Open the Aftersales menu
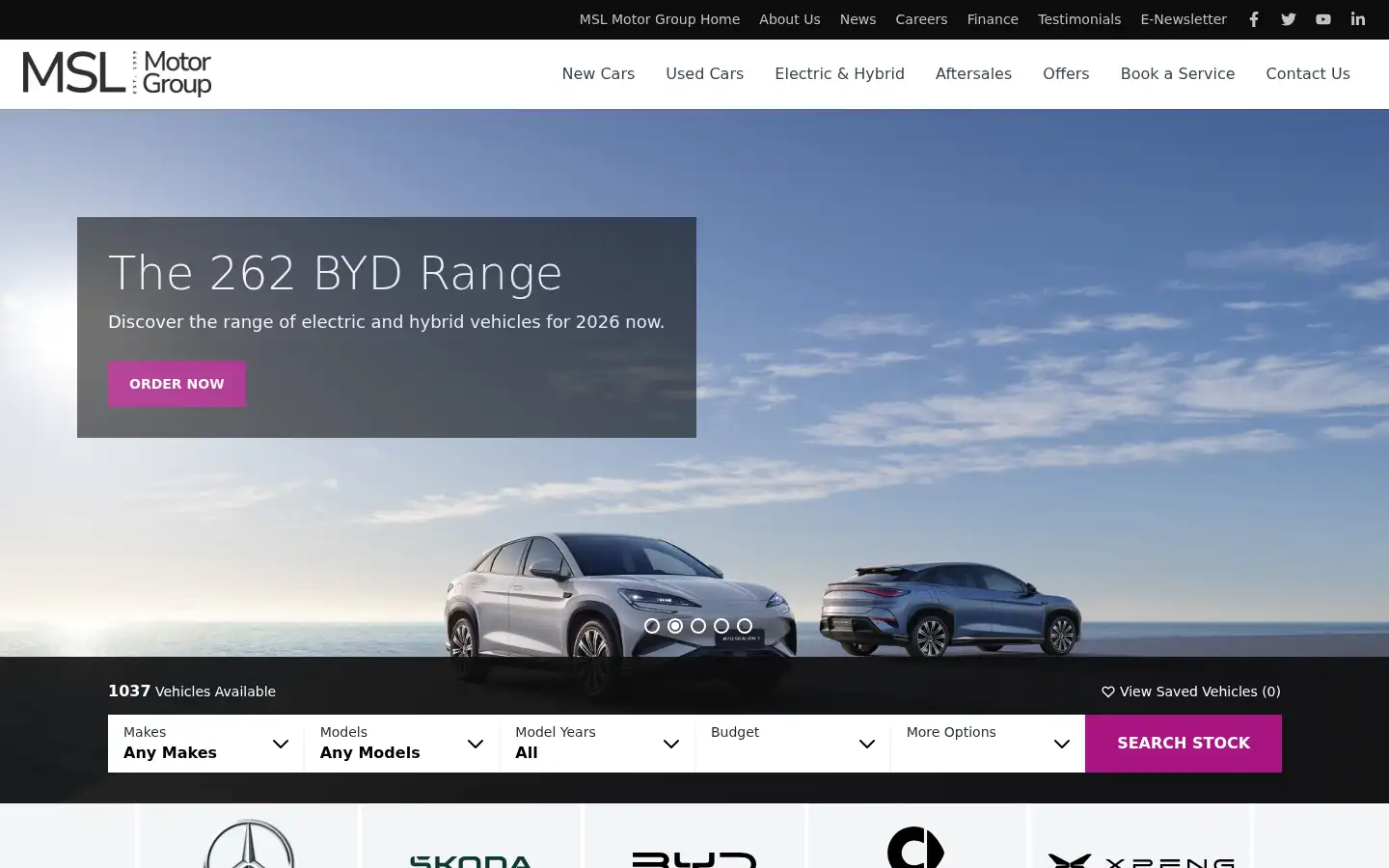The image size is (1389, 868). click(973, 74)
